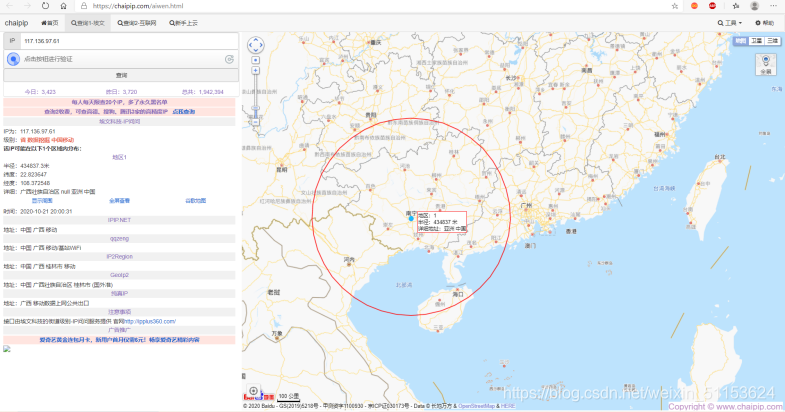This screenshot has height=412, width=785.
Task: Click the 谷歌地图 link
Action: (x=196, y=201)
